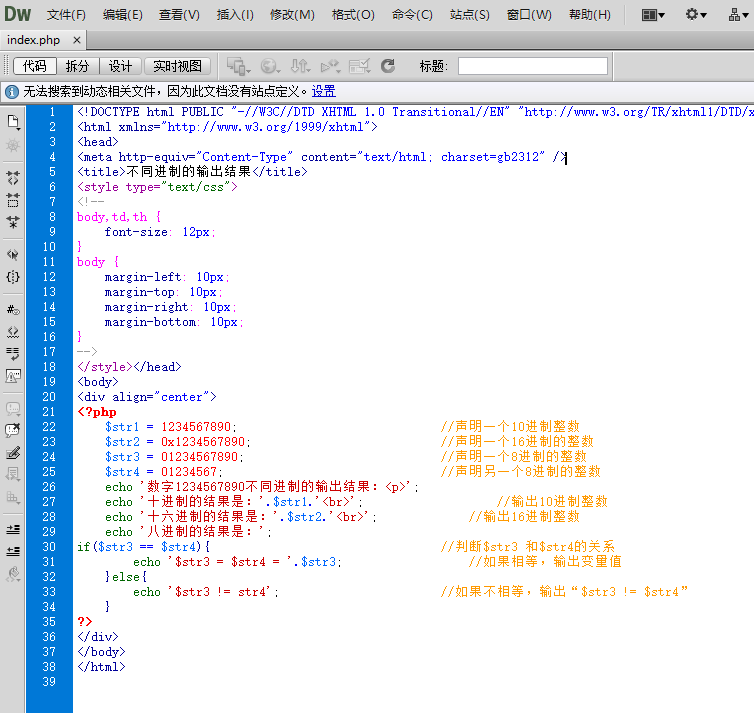Open File Management arrows dropdown

tap(300, 66)
